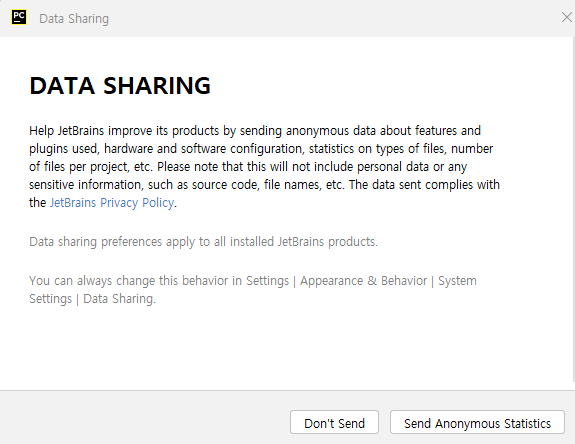Close the Data Sharing dialog
The height and width of the screenshot is (444, 575).
(567, 17)
